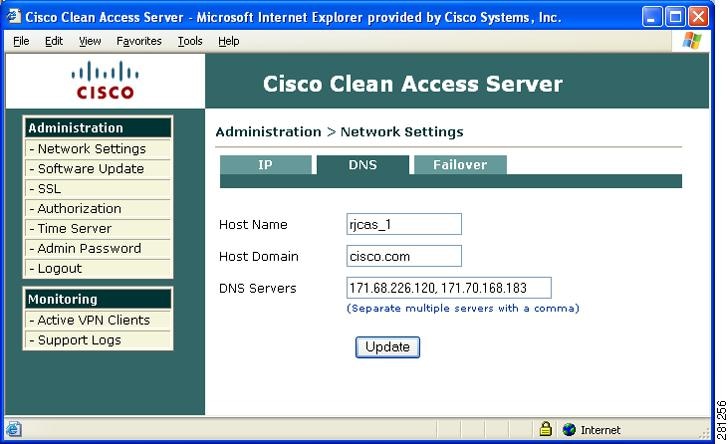Open the Help menu
The width and height of the screenshot is (728, 444).
point(228,41)
